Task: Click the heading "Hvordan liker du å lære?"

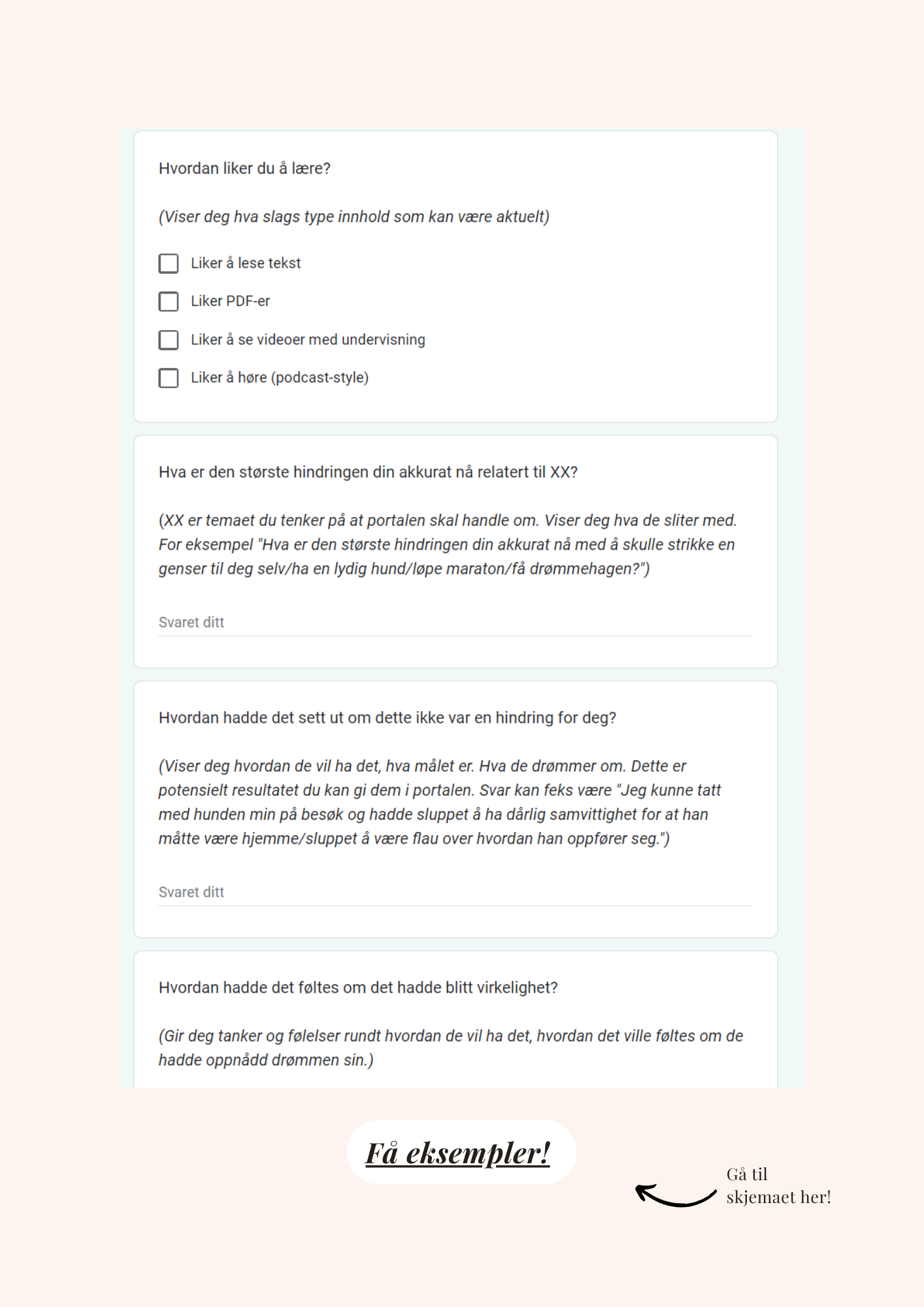Action: [244, 169]
